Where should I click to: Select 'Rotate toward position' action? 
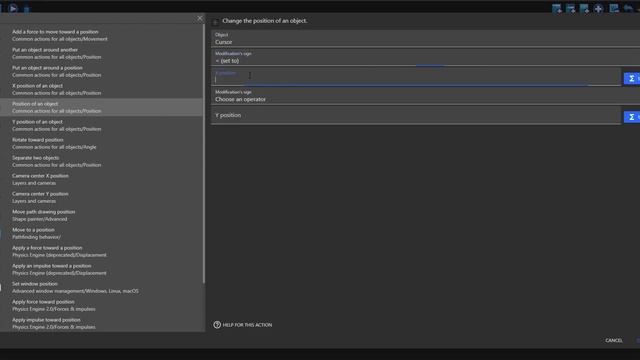point(101,143)
